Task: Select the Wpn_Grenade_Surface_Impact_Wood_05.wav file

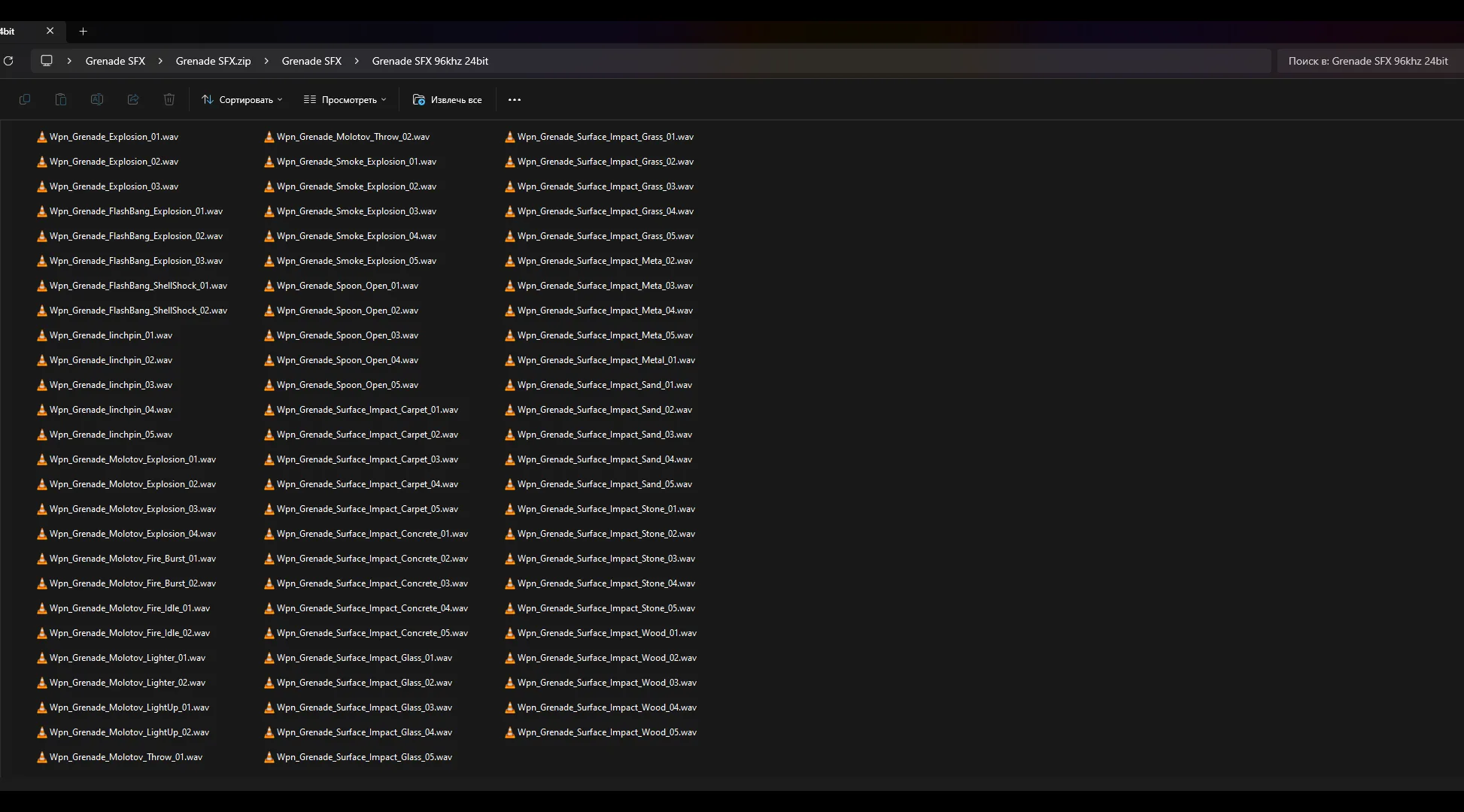Action: [606, 732]
